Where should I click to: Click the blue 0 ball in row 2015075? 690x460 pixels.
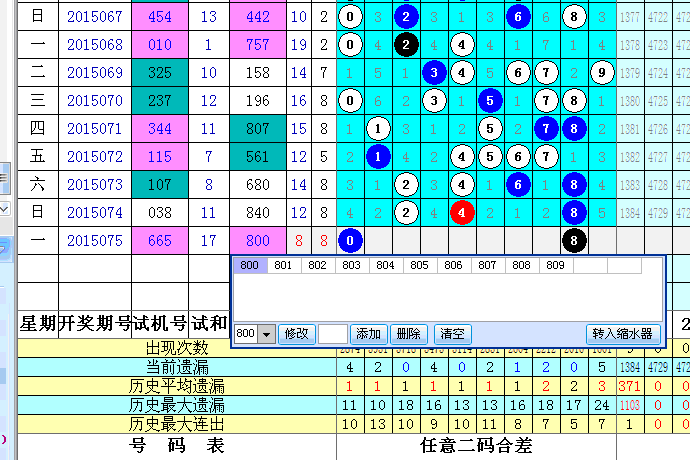pos(350,241)
